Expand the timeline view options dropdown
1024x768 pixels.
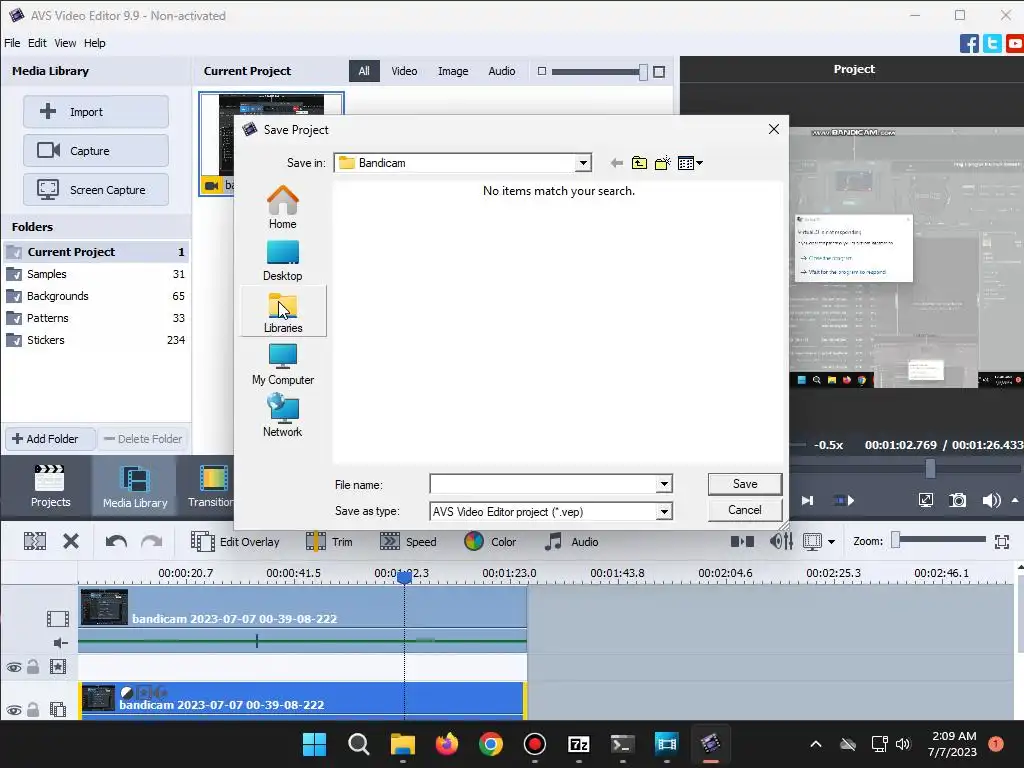[831, 541]
